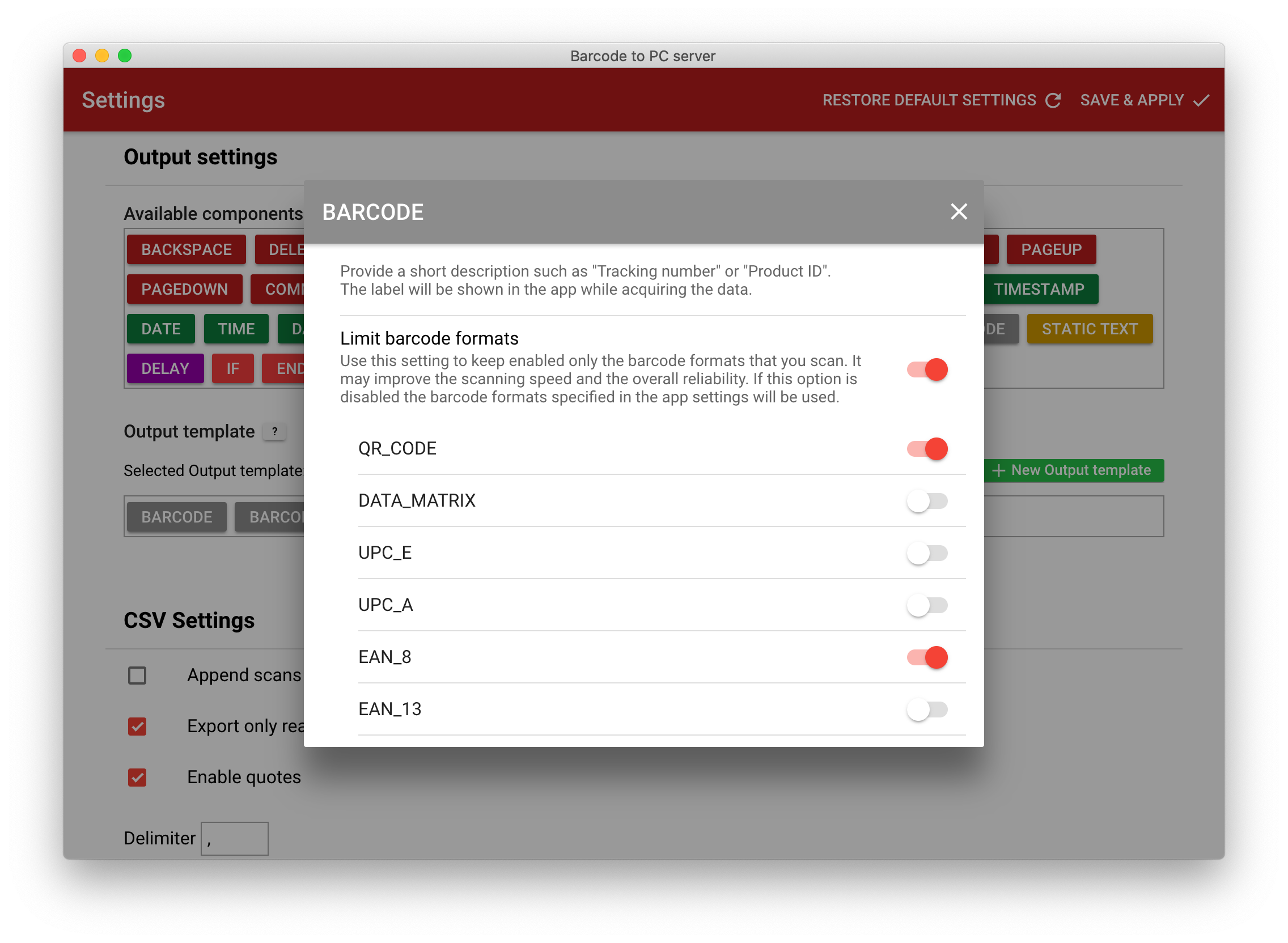The image size is (1288, 943).
Task: Add the DELAY component
Action: coord(165,369)
